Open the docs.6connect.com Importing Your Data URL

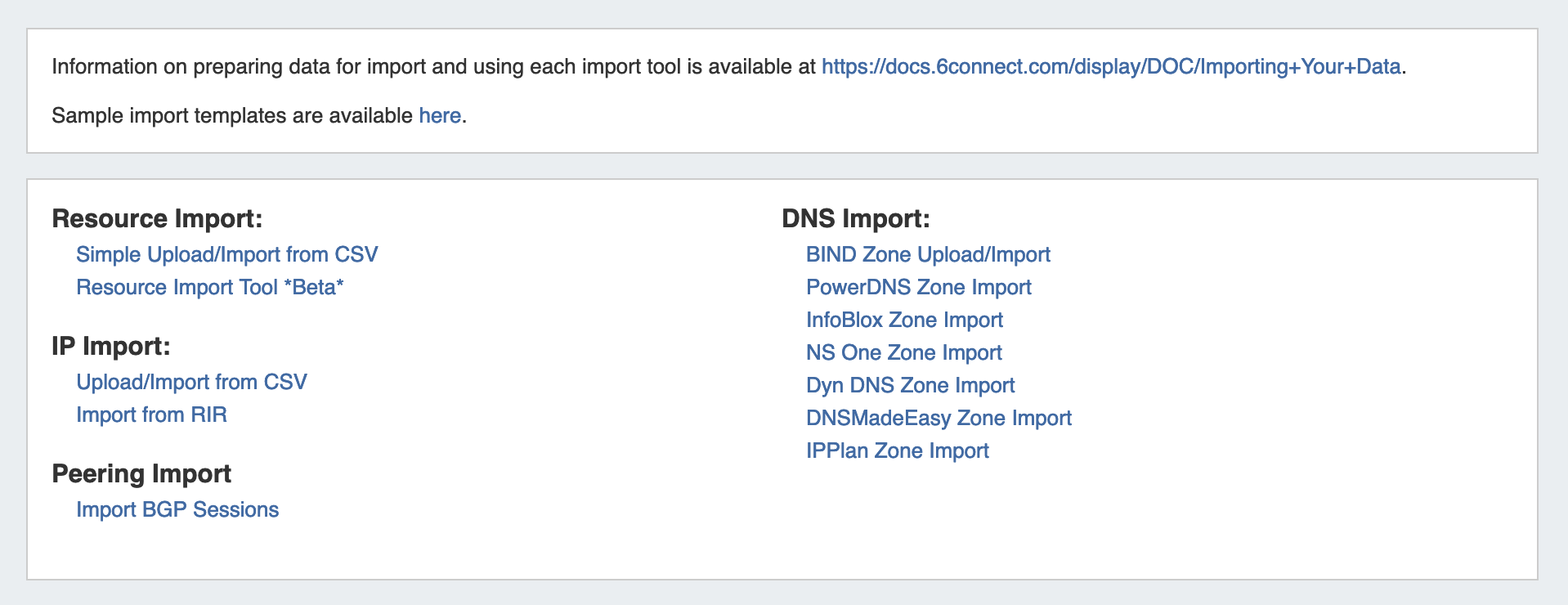tap(1110, 67)
